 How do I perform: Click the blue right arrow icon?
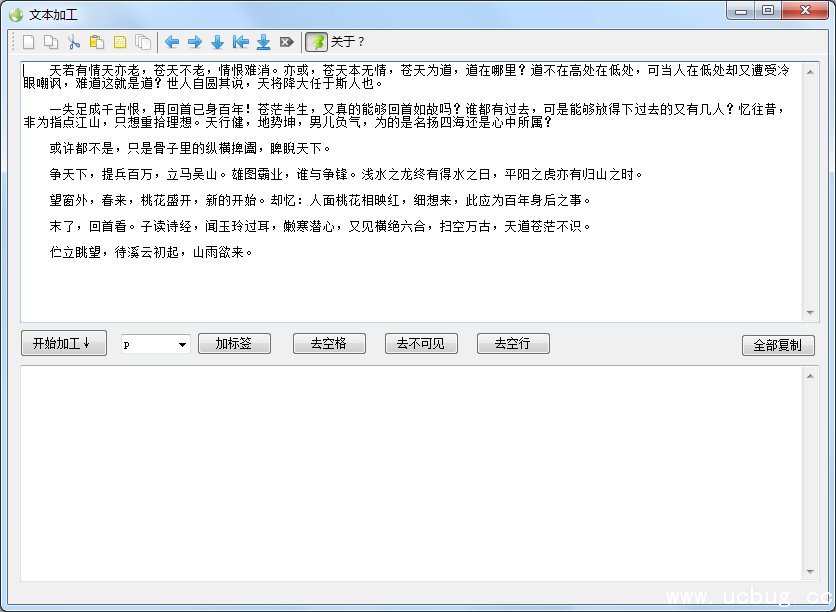coord(195,42)
